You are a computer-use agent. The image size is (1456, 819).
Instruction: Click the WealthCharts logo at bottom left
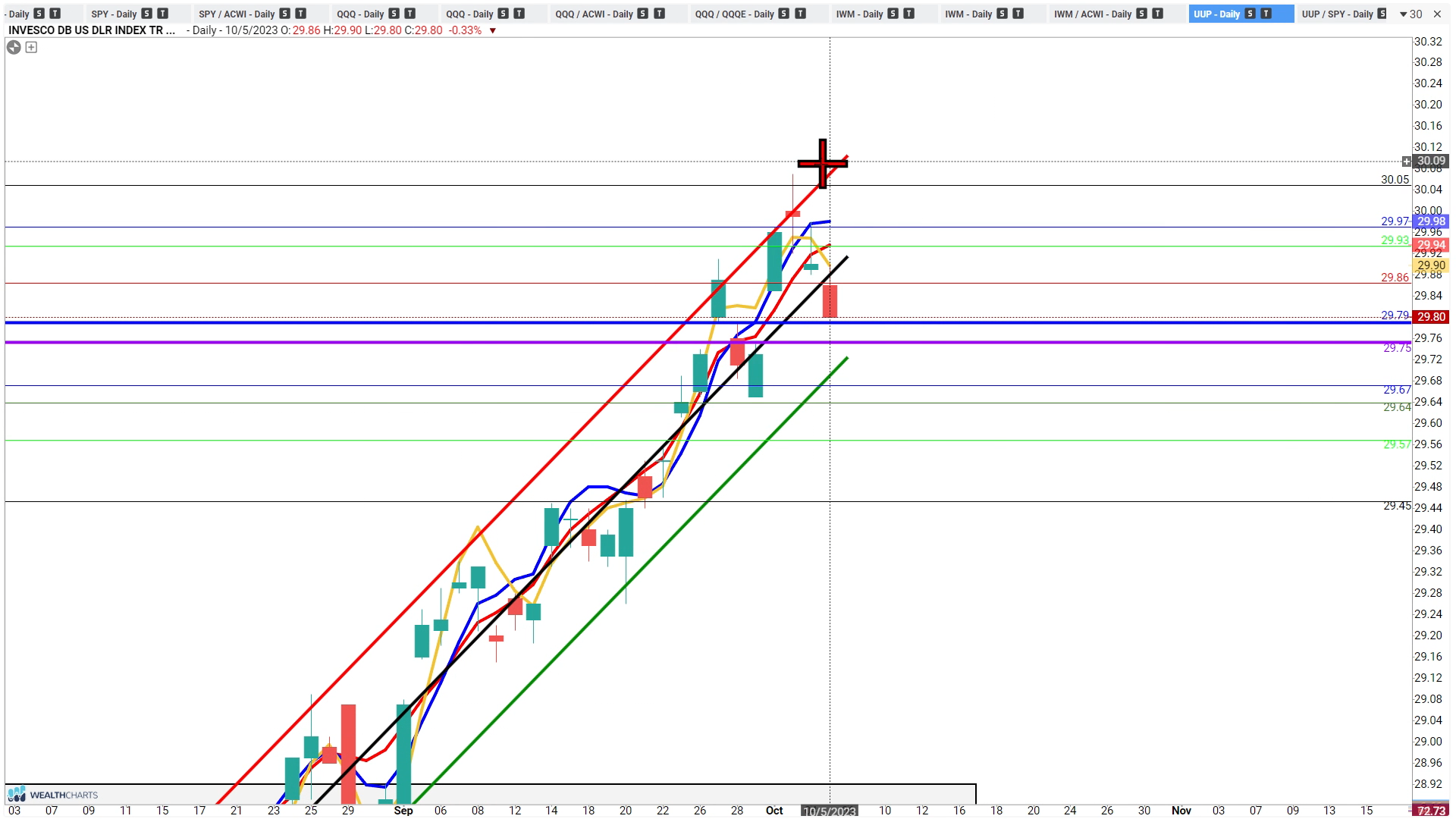coord(53,795)
